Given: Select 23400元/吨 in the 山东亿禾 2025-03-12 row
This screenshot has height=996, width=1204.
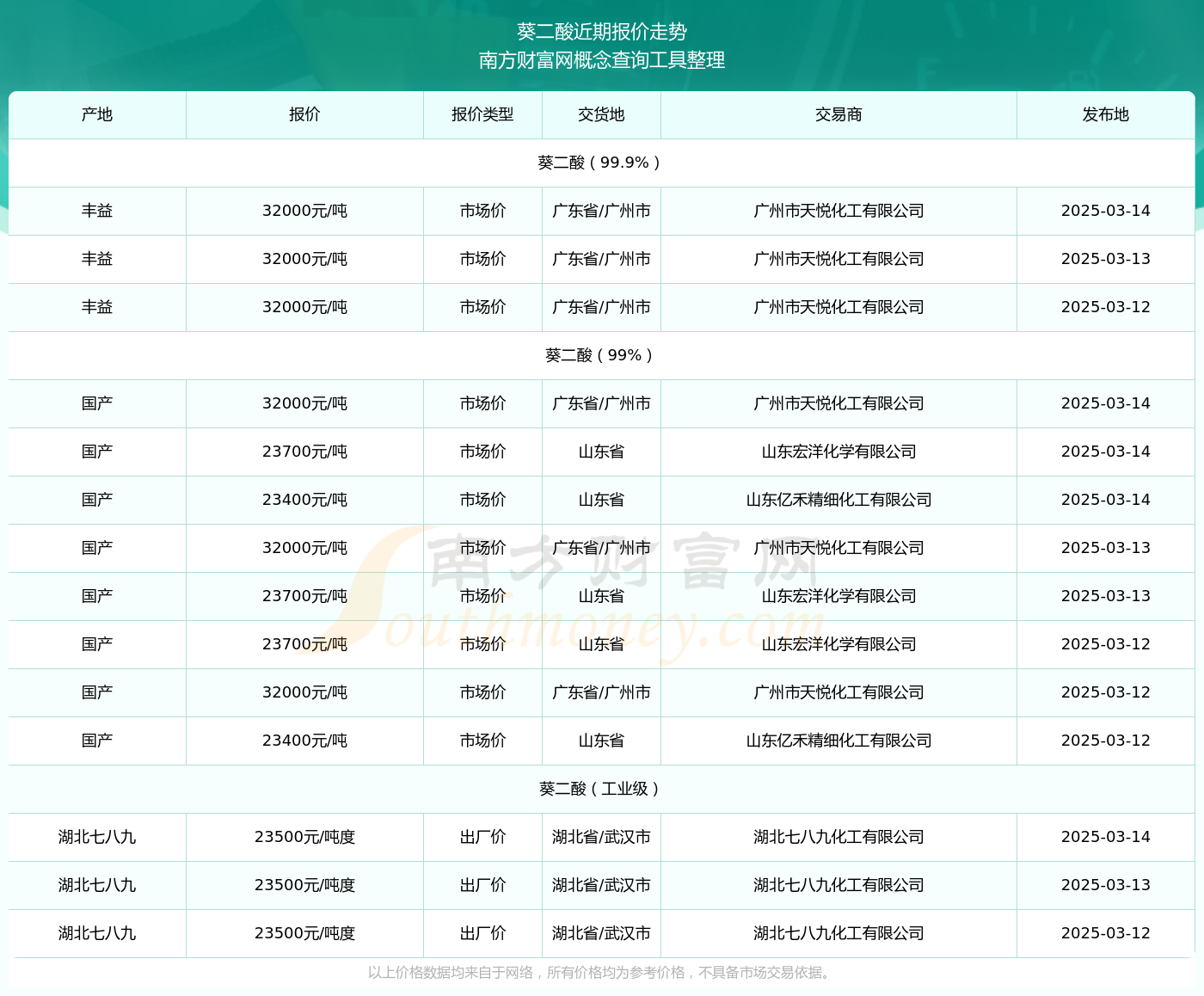Looking at the screenshot, I should pyautogui.click(x=304, y=741).
